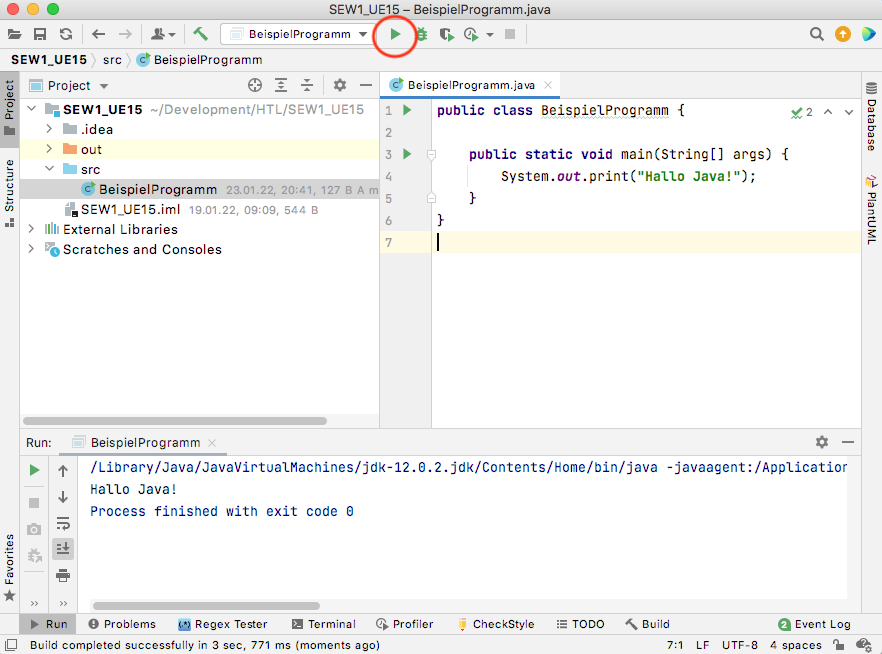Select the BeispielProgramm tab in Run panel

click(x=144, y=443)
